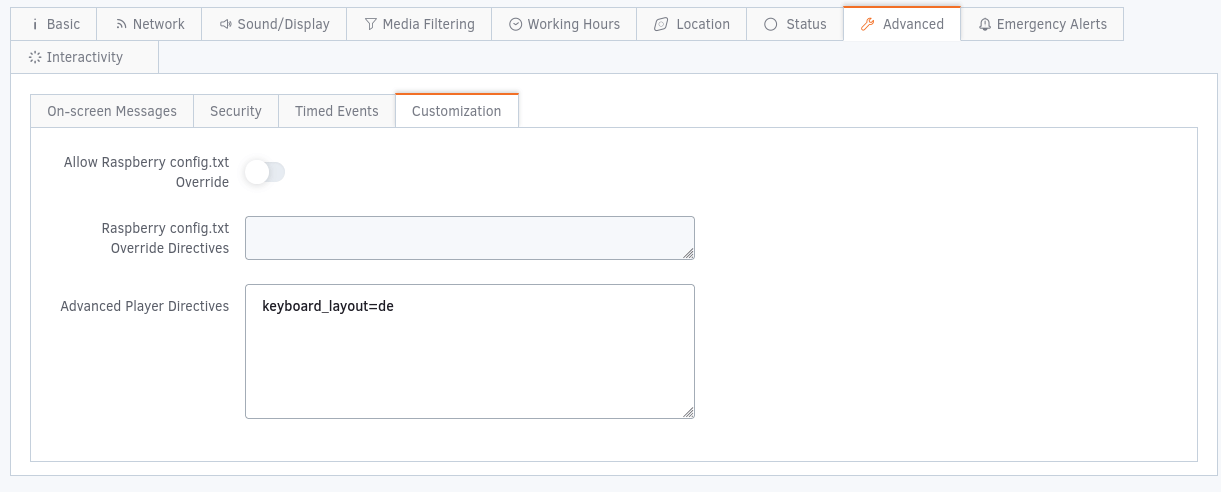Image resolution: width=1221 pixels, height=492 pixels.
Task: Click the speaker icon on Sound/Display tab
Action: click(225, 24)
